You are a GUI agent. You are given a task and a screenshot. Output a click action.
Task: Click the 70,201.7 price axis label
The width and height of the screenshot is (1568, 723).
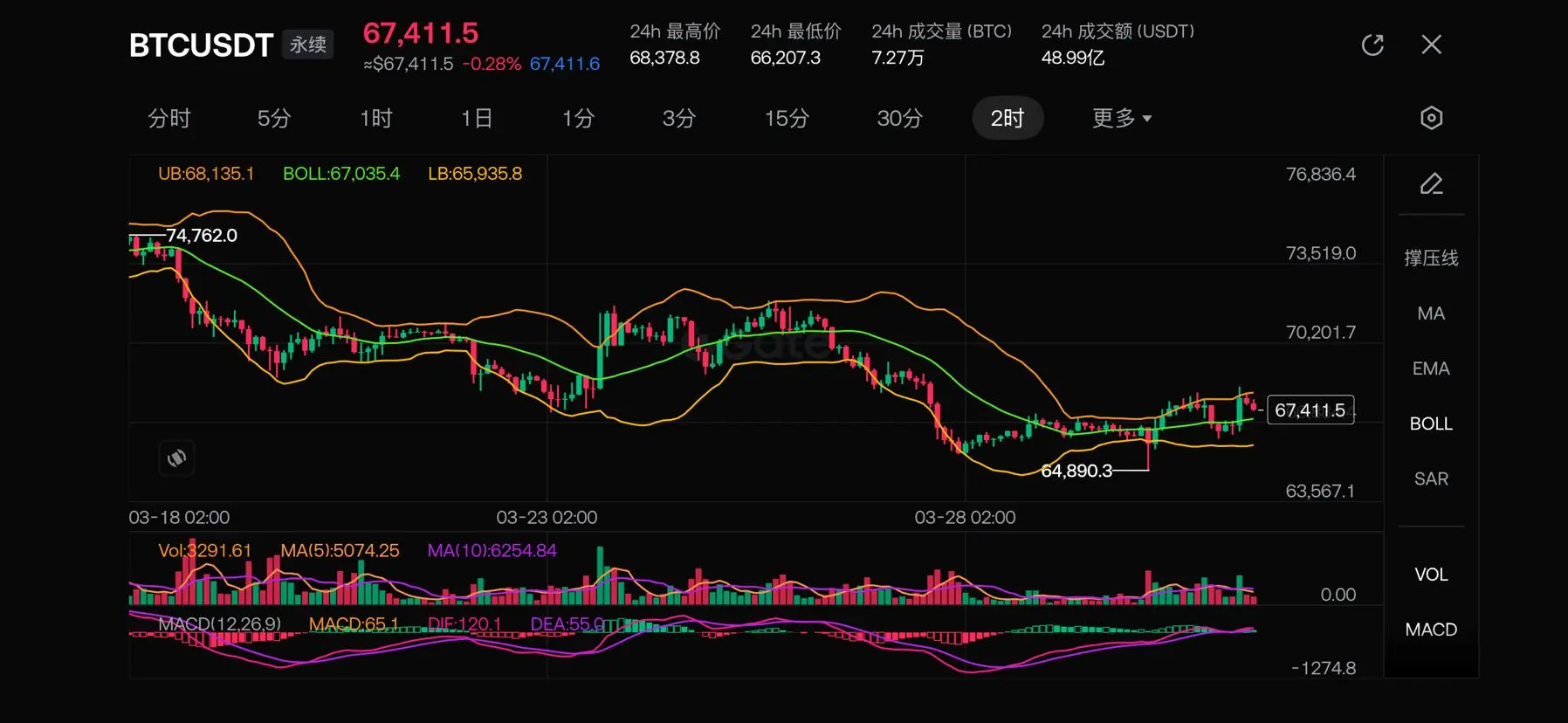click(1321, 333)
